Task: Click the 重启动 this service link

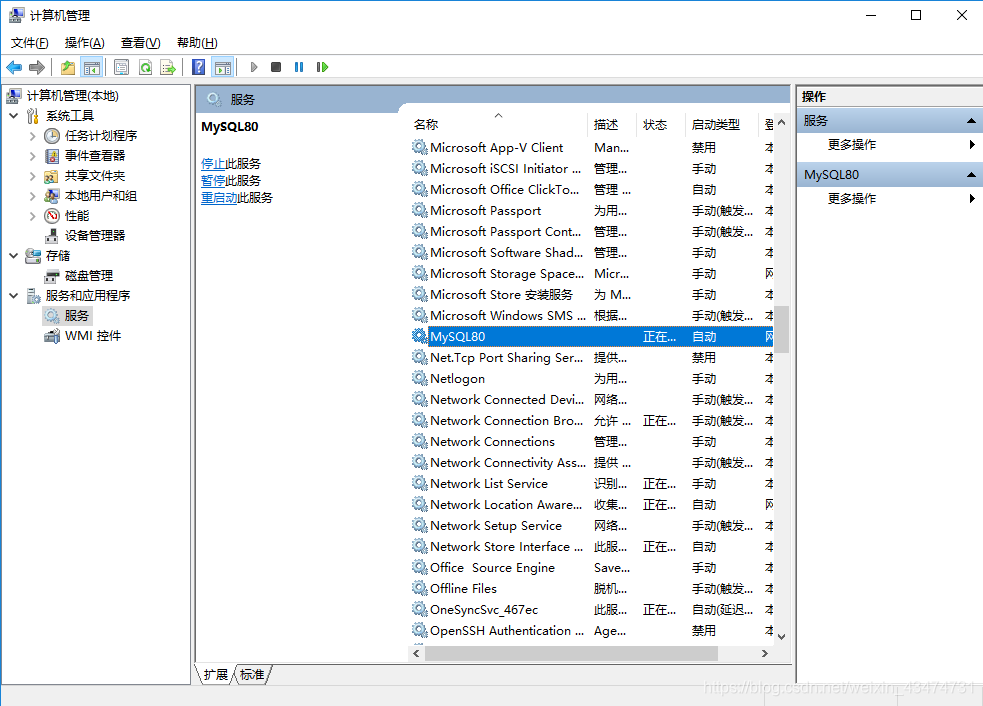Action: [219, 198]
